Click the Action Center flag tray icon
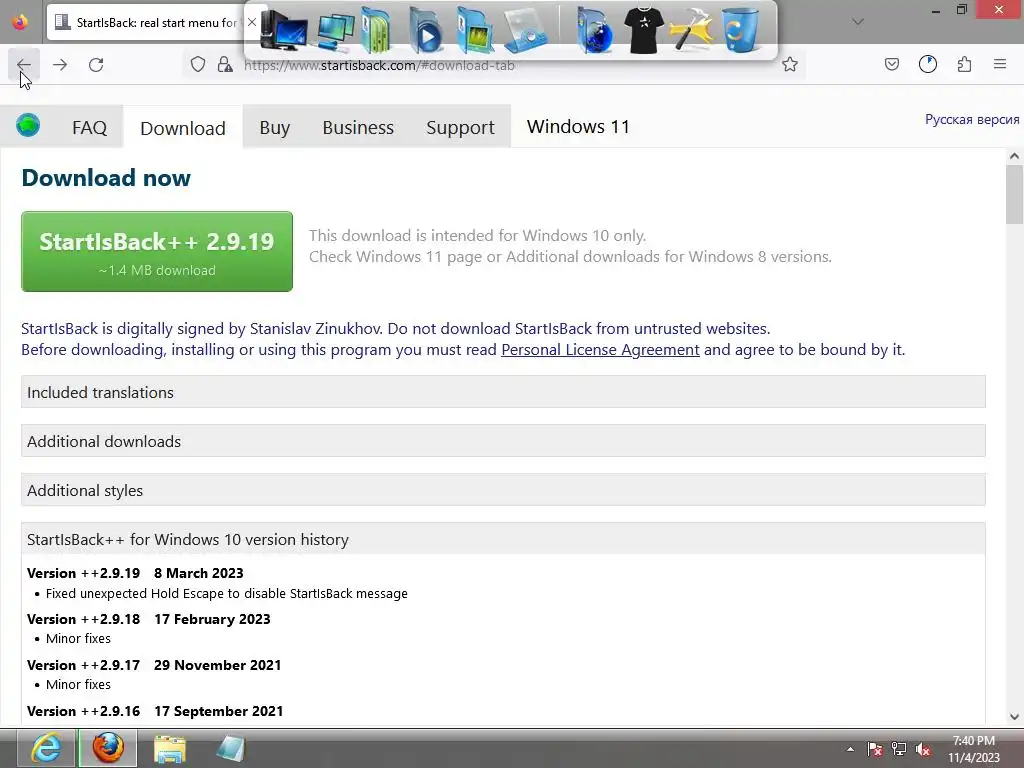Screen dimensions: 1024x768 point(875,750)
